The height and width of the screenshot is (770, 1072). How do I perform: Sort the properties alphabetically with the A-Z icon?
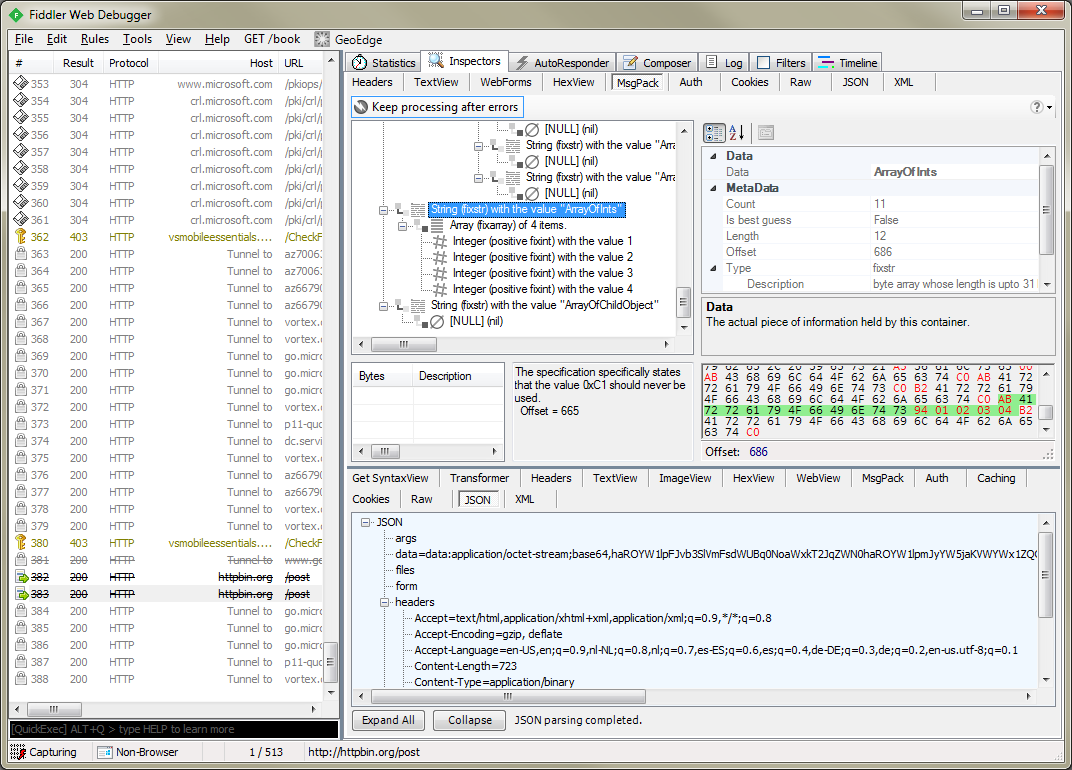click(x=736, y=133)
